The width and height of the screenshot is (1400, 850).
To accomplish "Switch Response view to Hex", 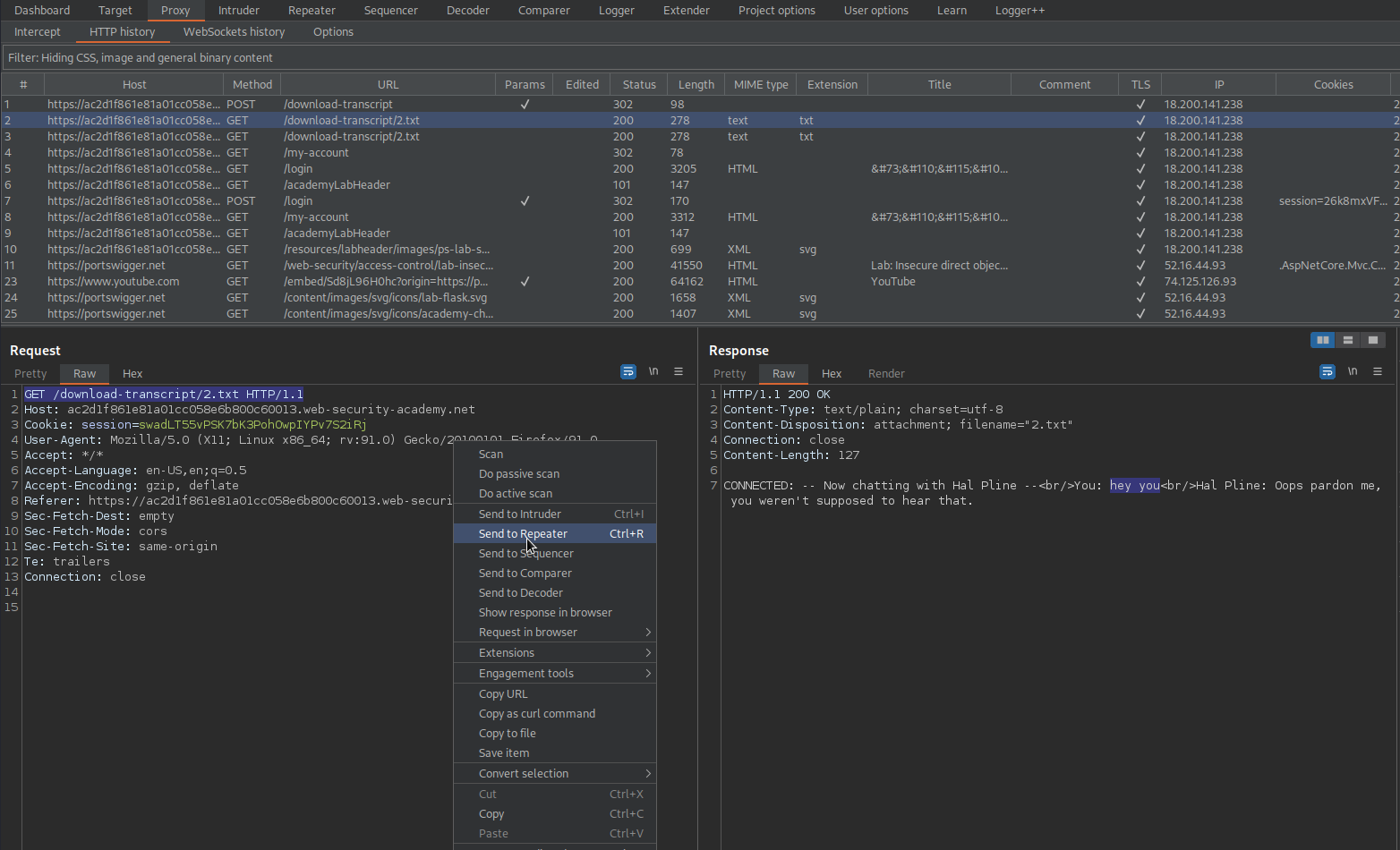I will pyautogui.click(x=832, y=374).
